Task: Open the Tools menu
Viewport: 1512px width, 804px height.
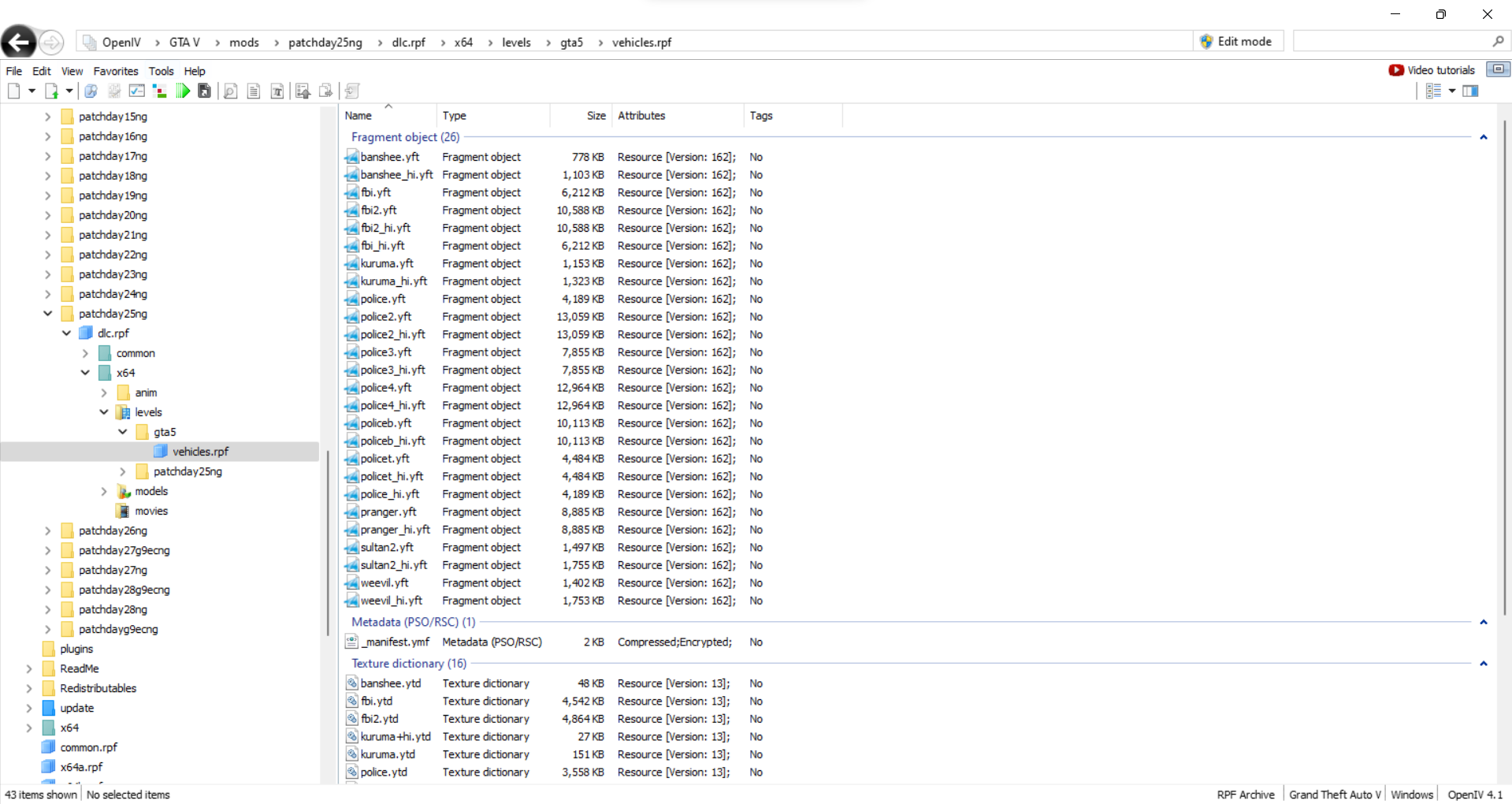Action: (x=161, y=71)
